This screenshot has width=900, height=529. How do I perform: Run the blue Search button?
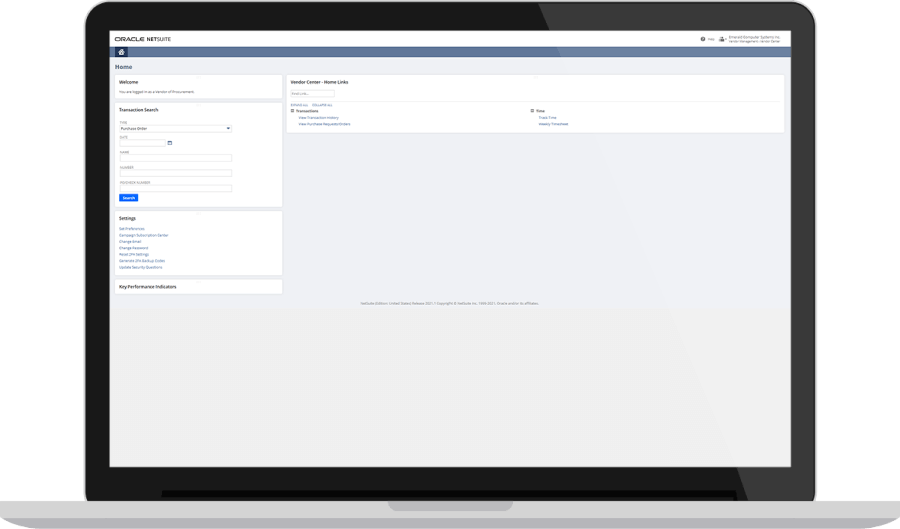pyautogui.click(x=129, y=197)
